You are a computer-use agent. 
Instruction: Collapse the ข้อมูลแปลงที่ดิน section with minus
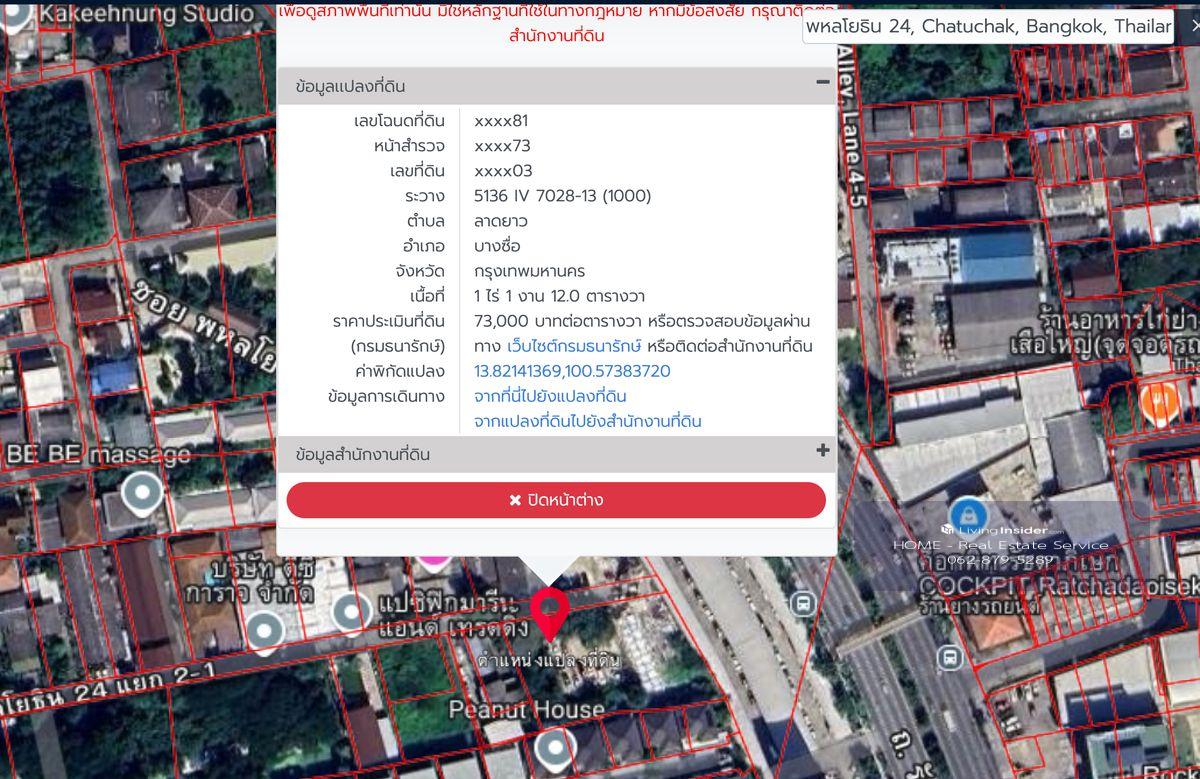tap(822, 83)
